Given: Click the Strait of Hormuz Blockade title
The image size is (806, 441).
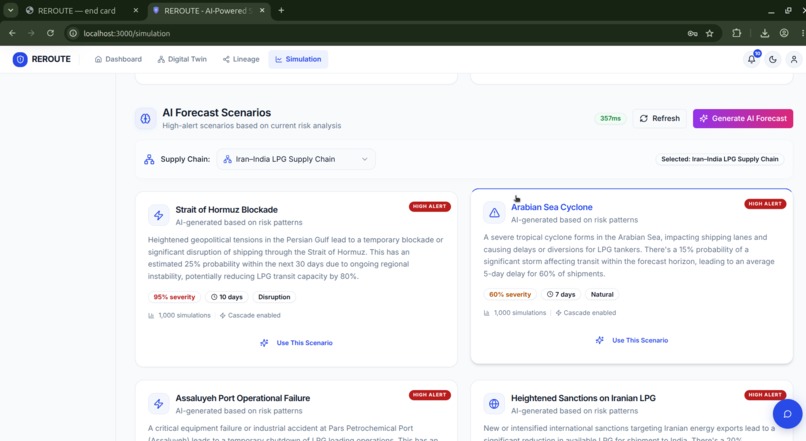Looking at the screenshot, I should tap(226, 210).
